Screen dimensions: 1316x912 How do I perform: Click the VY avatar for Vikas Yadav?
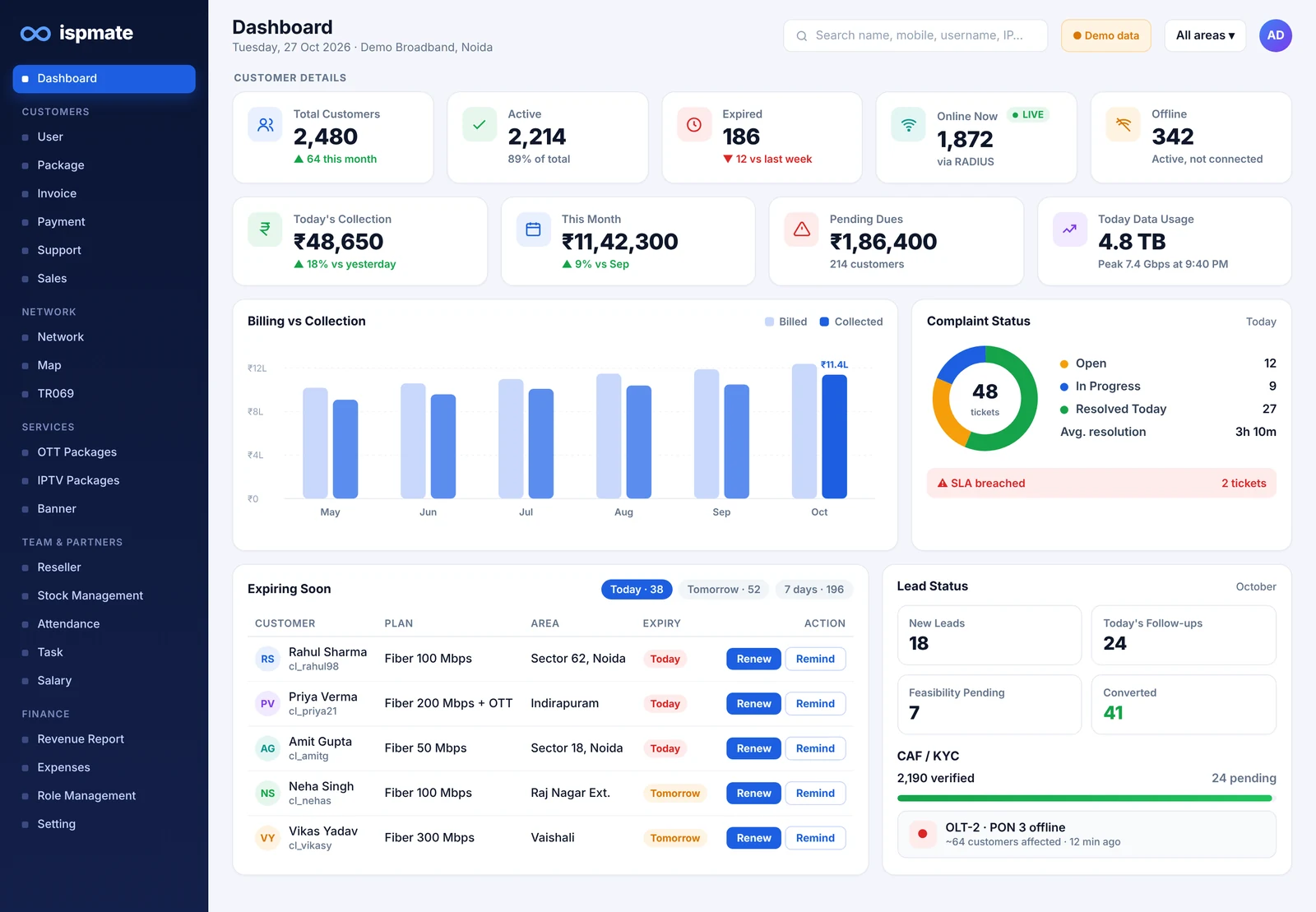tap(268, 838)
